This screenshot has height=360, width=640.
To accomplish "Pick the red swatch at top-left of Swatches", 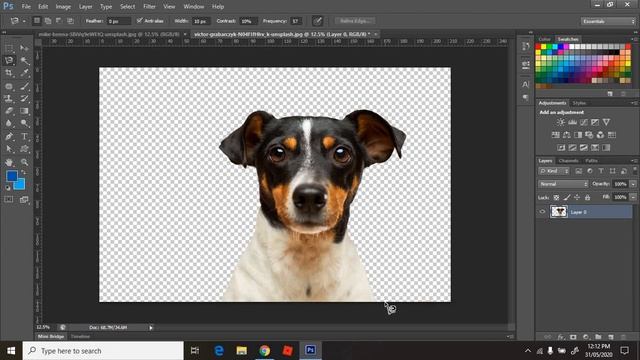I will click(x=538, y=47).
